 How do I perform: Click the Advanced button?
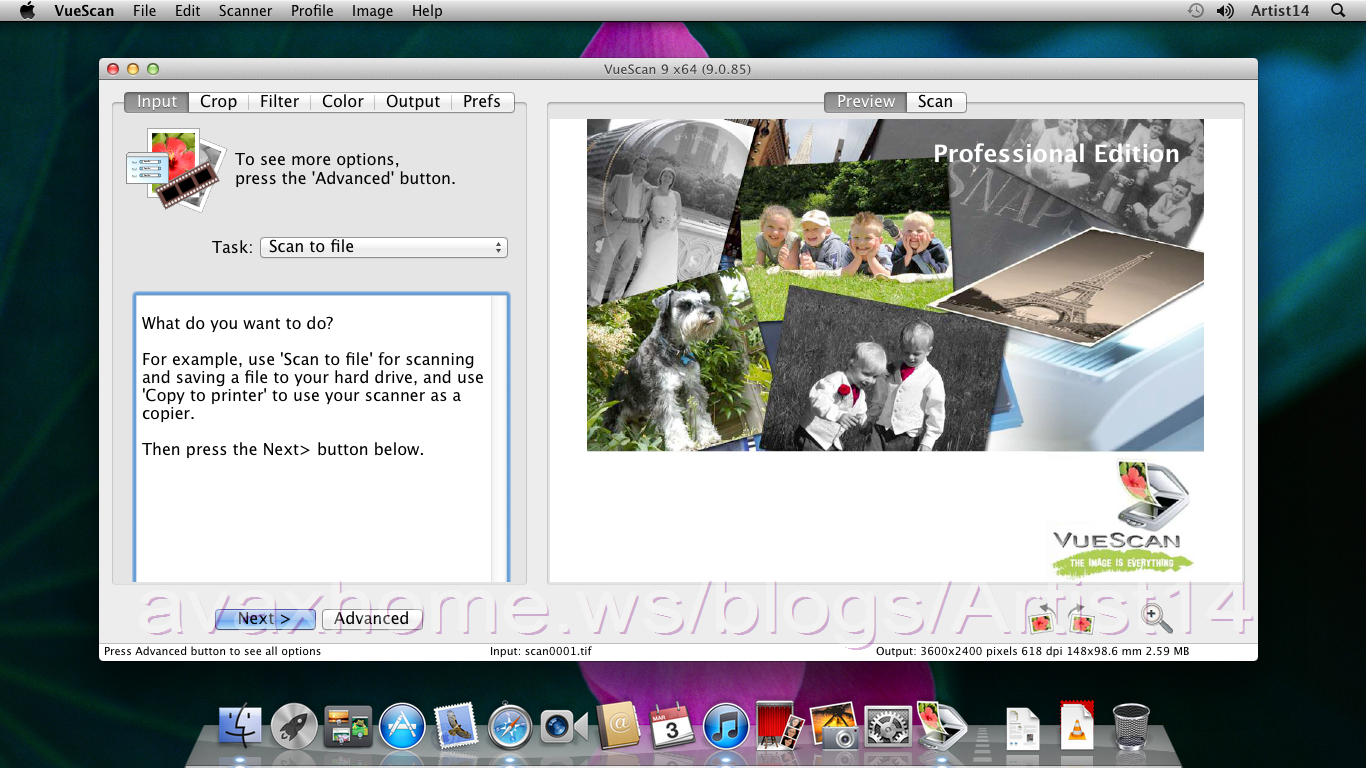click(x=371, y=619)
